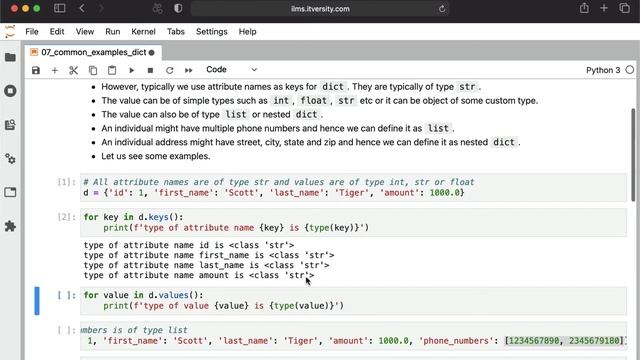Cut selected cell with scissors icon

pyautogui.click(x=73, y=70)
